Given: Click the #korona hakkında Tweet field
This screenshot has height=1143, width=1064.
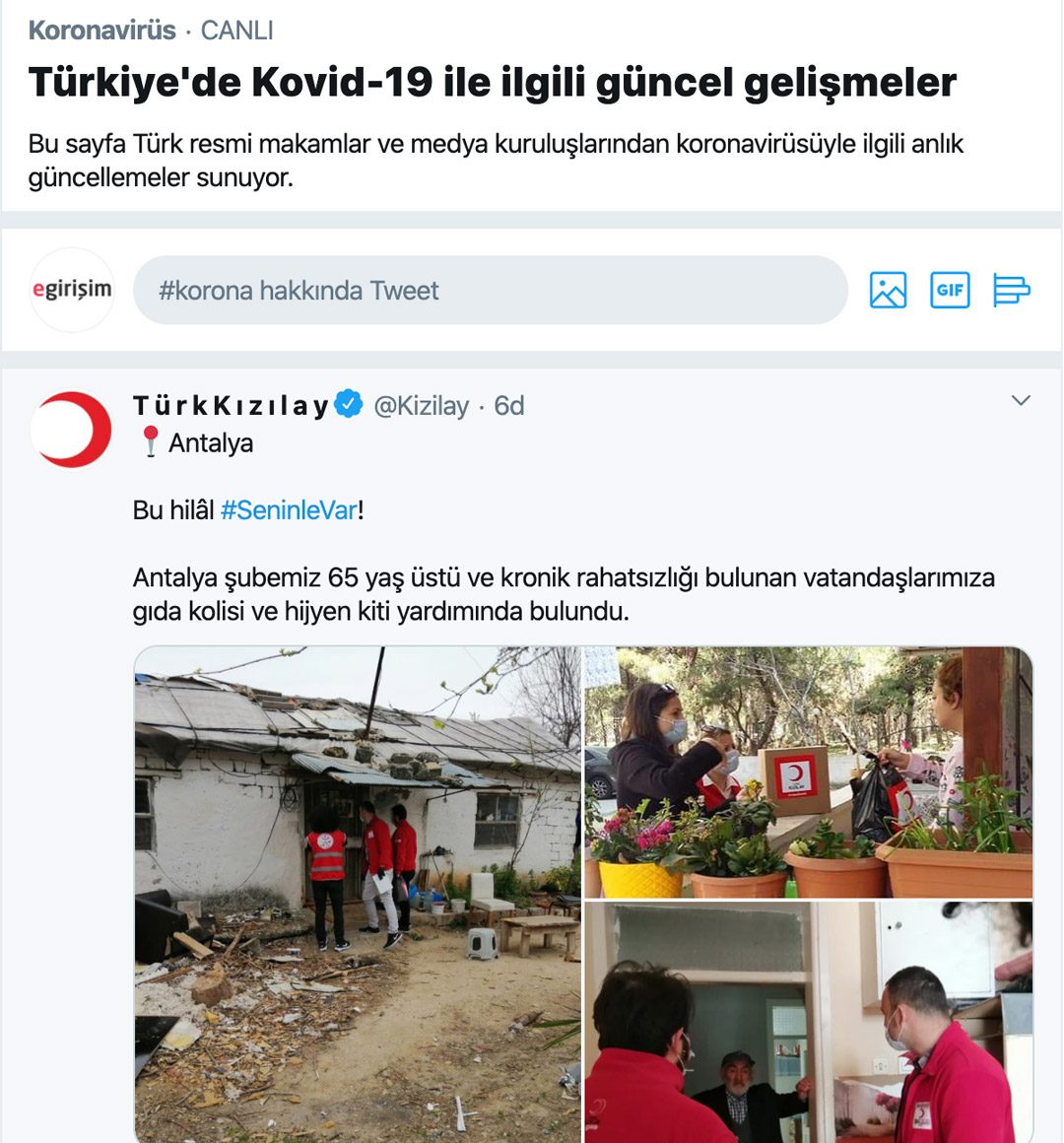Looking at the screenshot, I should (491, 290).
